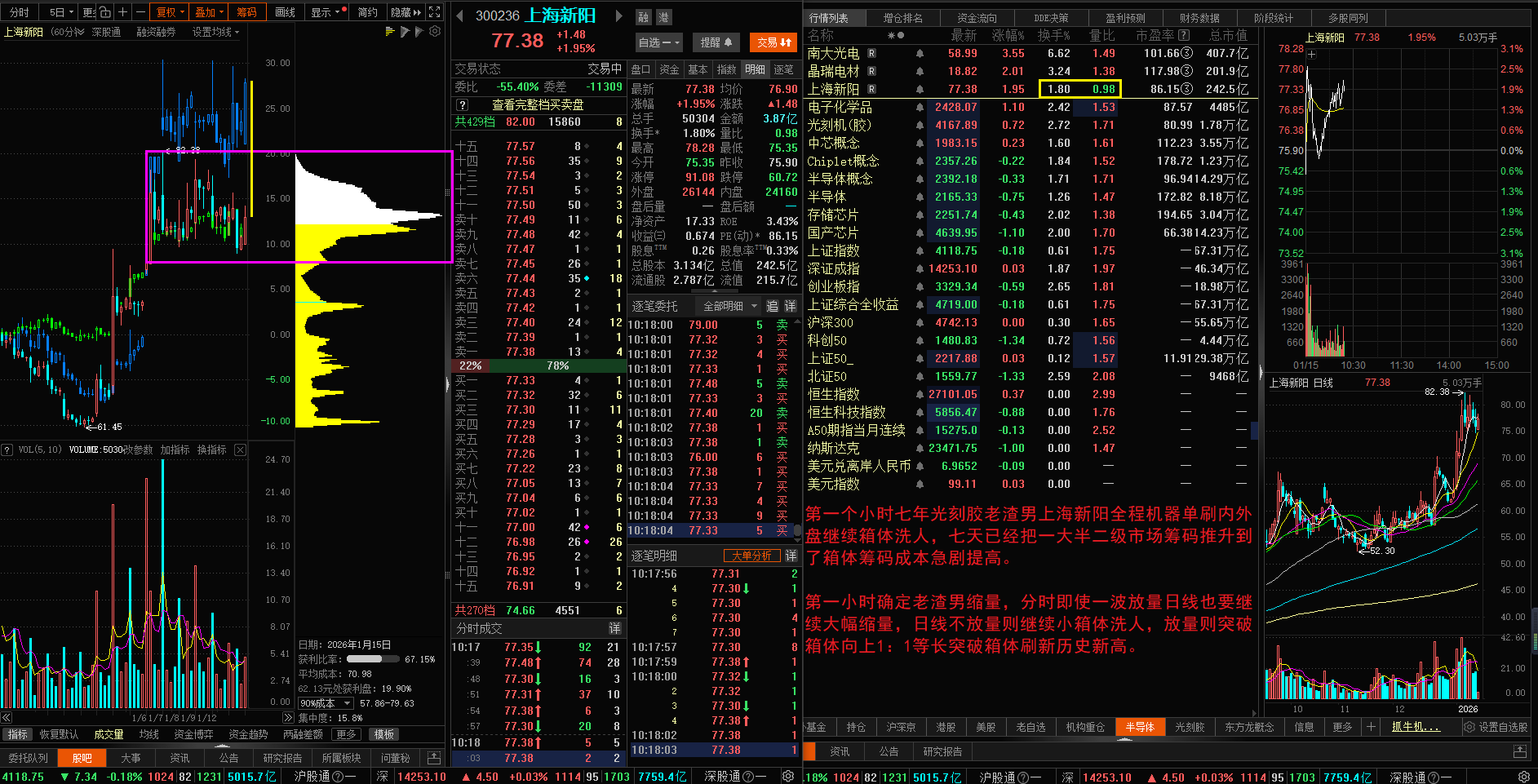
Task: Select the 光刻胶 watchlist tab
Action: (1189, 727)
